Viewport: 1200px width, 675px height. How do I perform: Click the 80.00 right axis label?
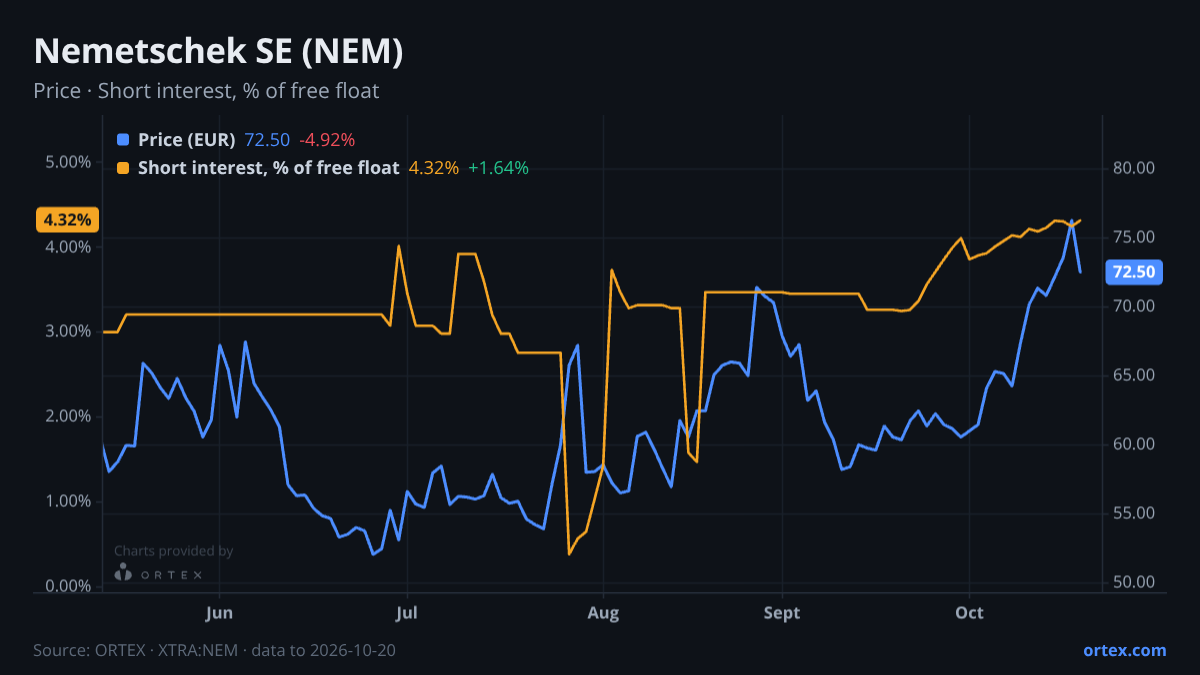[x=1134, y=168]
